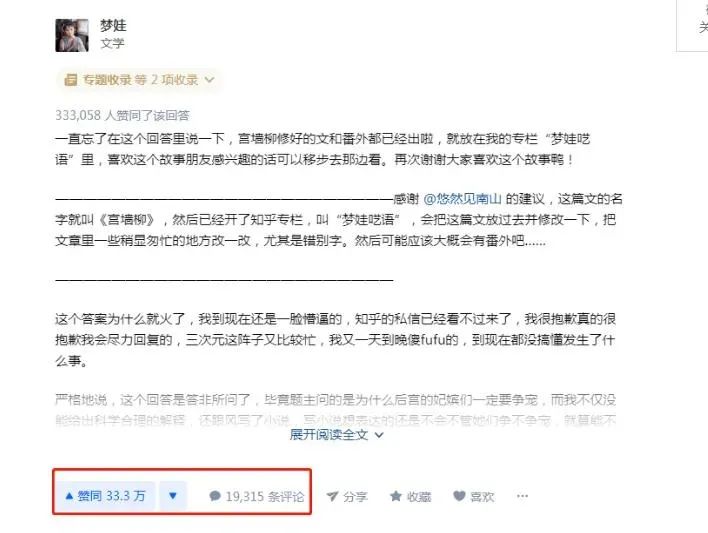
Task: Select the 分享 share label
Action: click(x=355, y=497)
